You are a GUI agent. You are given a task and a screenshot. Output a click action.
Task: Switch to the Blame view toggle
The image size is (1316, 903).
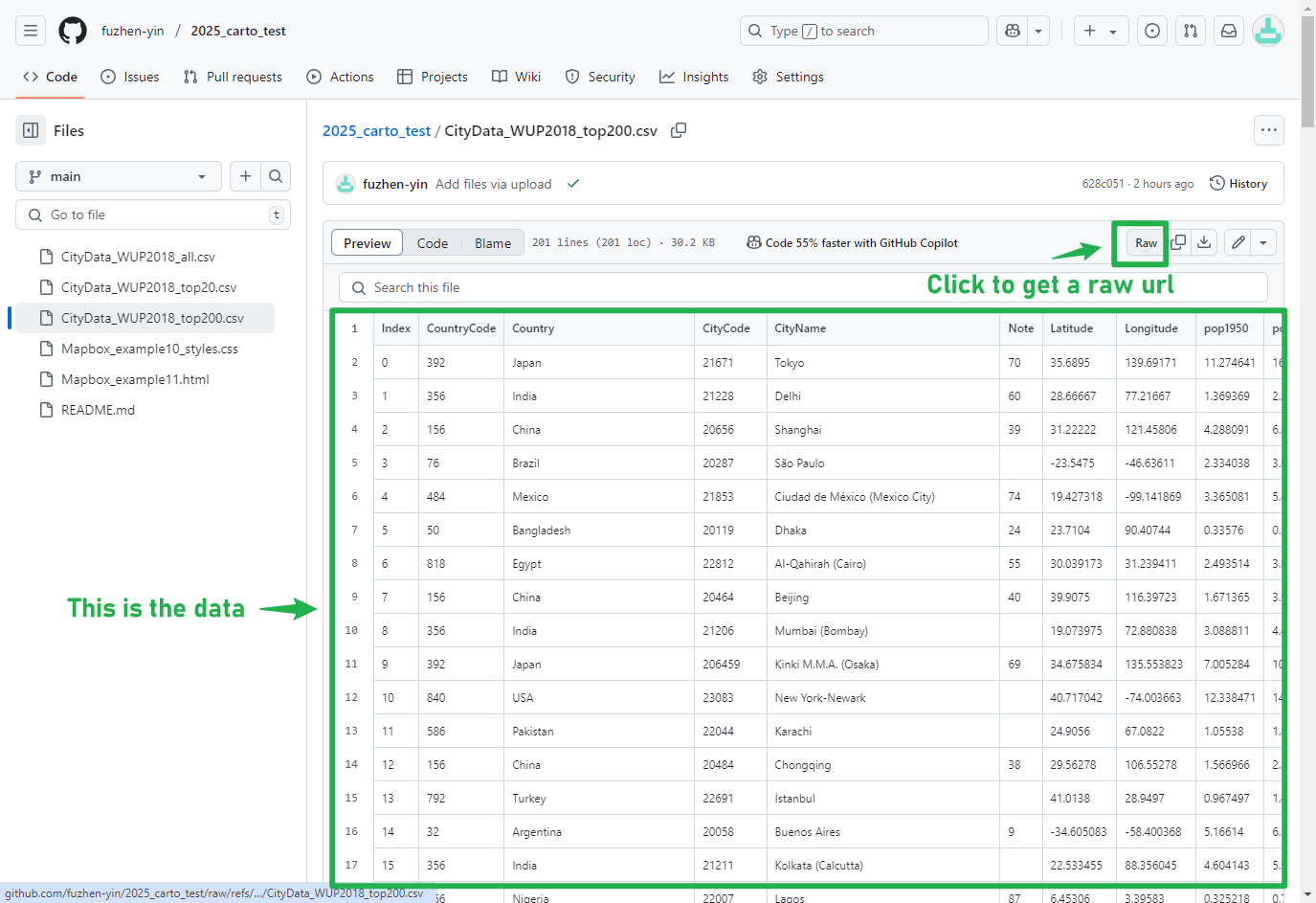click(493, 243)
